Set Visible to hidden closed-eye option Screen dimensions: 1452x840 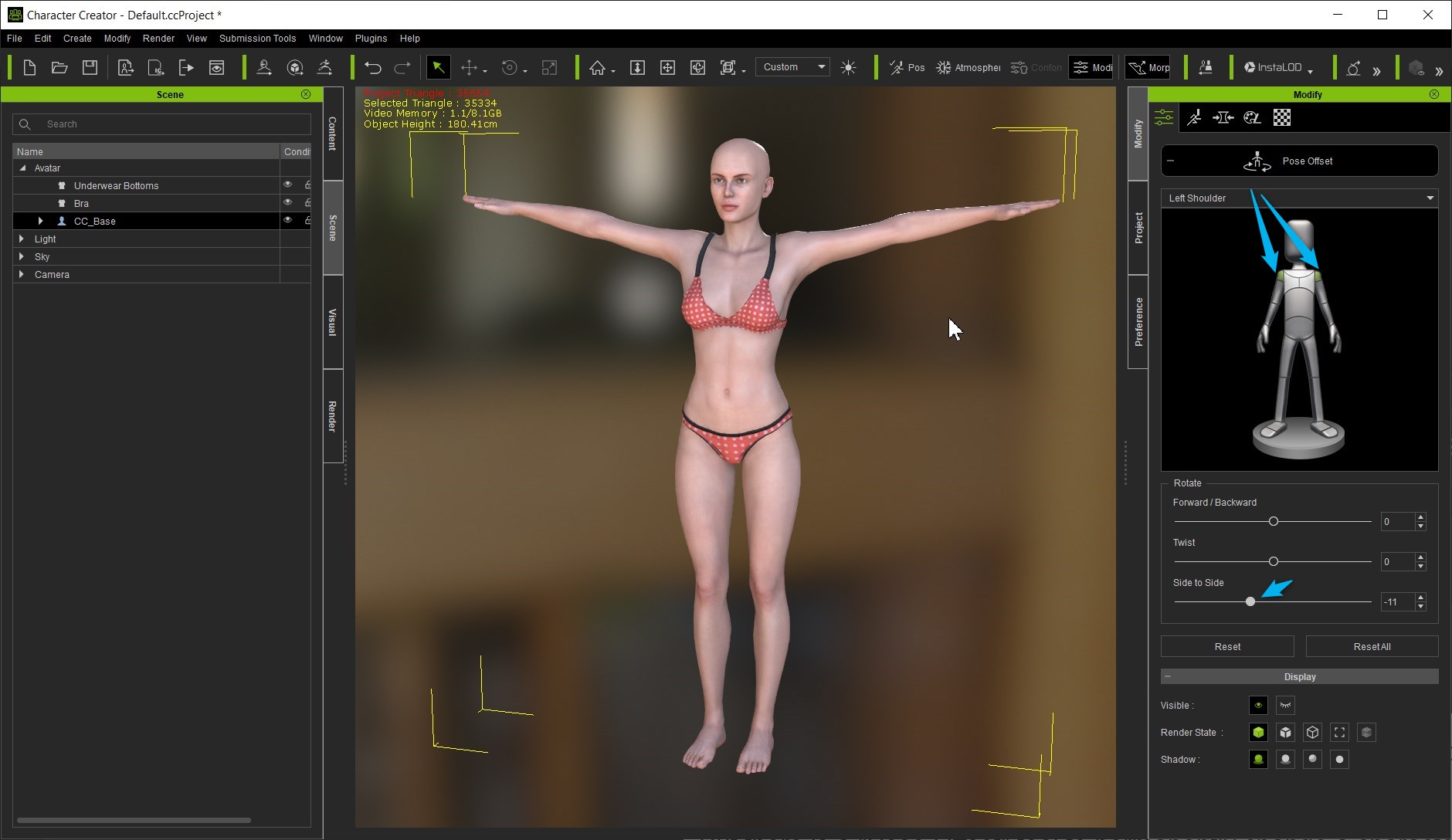click(1285, 705)
